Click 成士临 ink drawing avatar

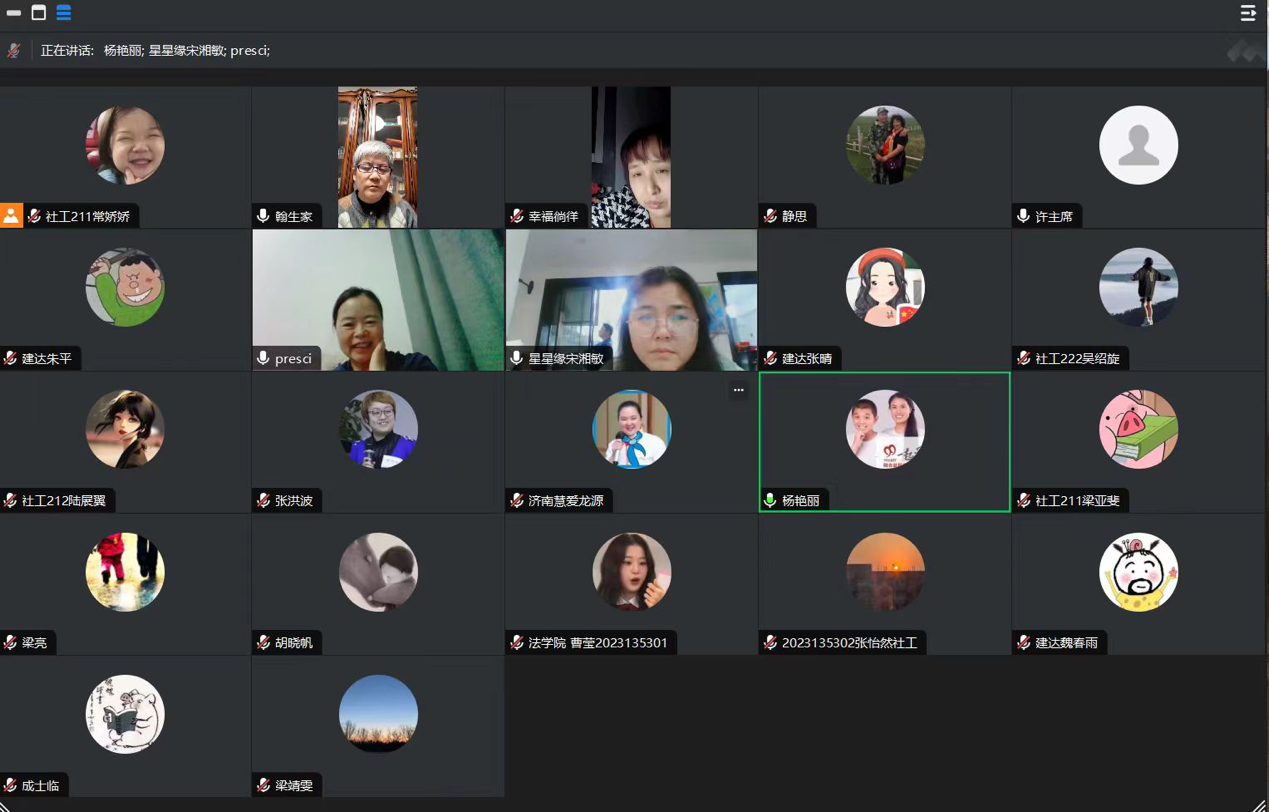(x=125, y=714)
